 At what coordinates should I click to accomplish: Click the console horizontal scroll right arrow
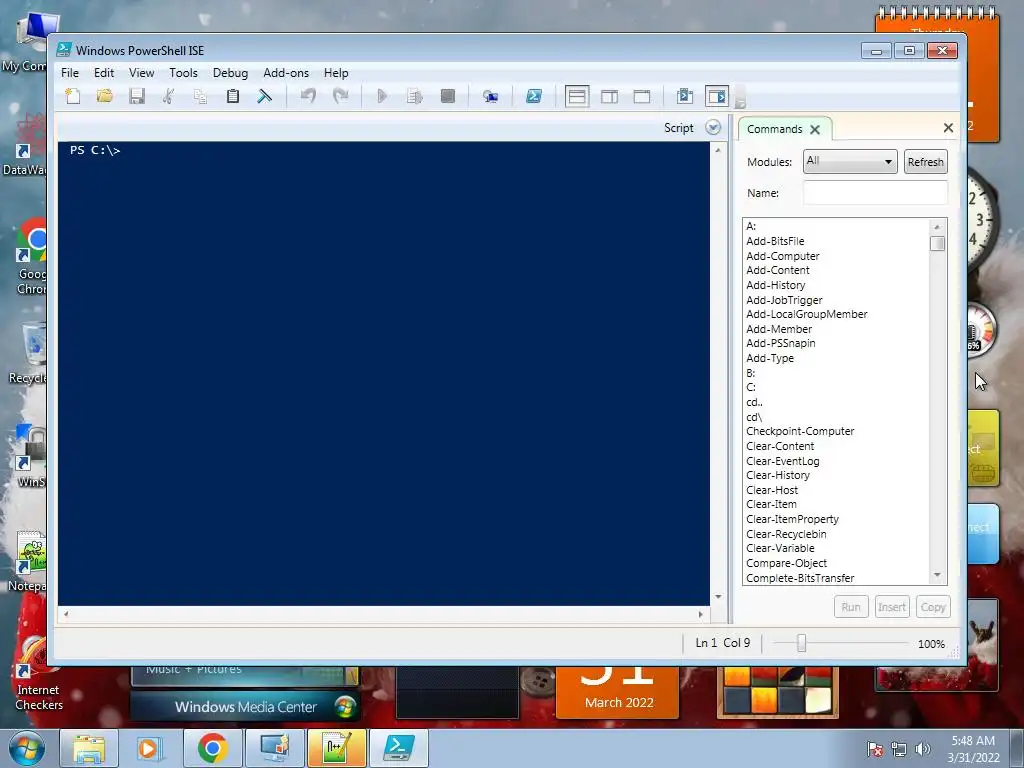tap(701, 614)
